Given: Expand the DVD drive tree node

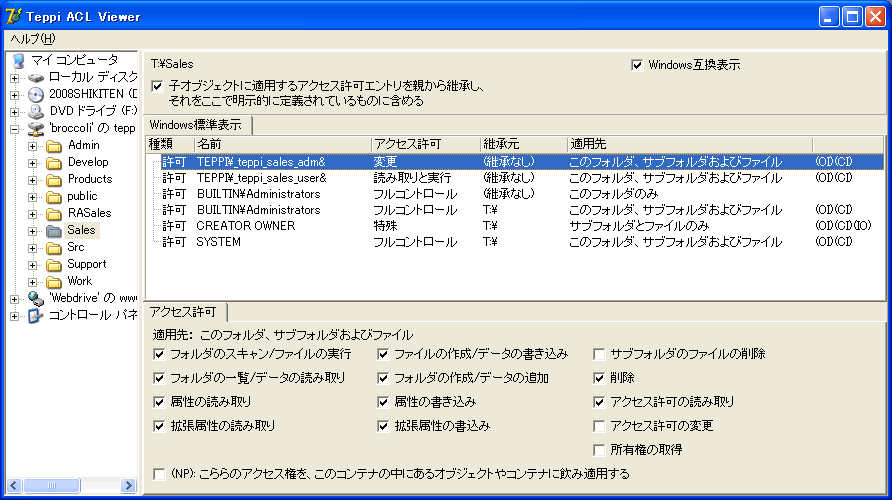Looking at the screenshot, I should (x=15, y=112).
